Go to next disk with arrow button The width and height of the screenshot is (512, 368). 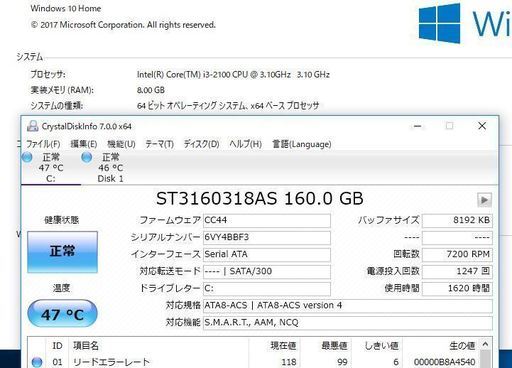pos(484,200)
